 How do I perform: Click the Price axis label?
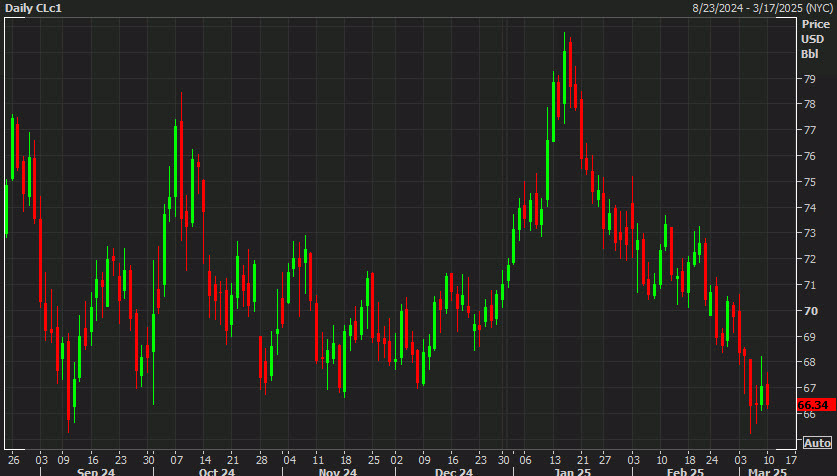(x=816, y=24)
